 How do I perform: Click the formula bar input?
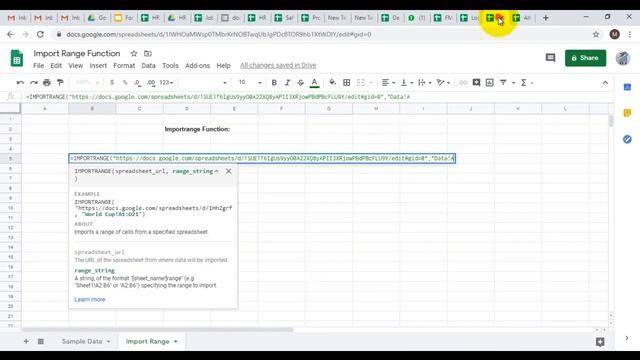318,97
